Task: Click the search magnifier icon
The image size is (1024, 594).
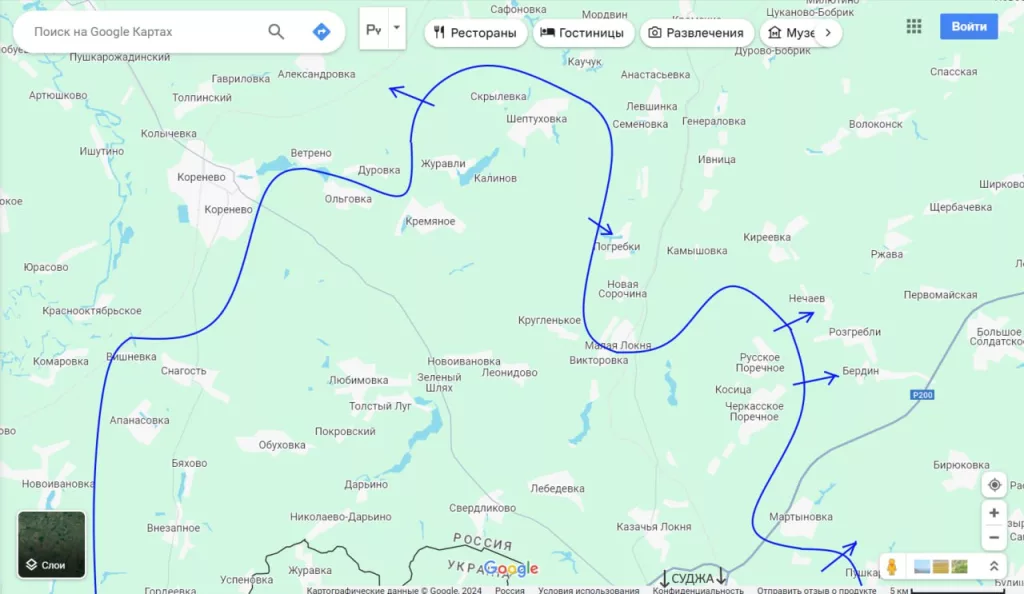Action: (276, 31)
